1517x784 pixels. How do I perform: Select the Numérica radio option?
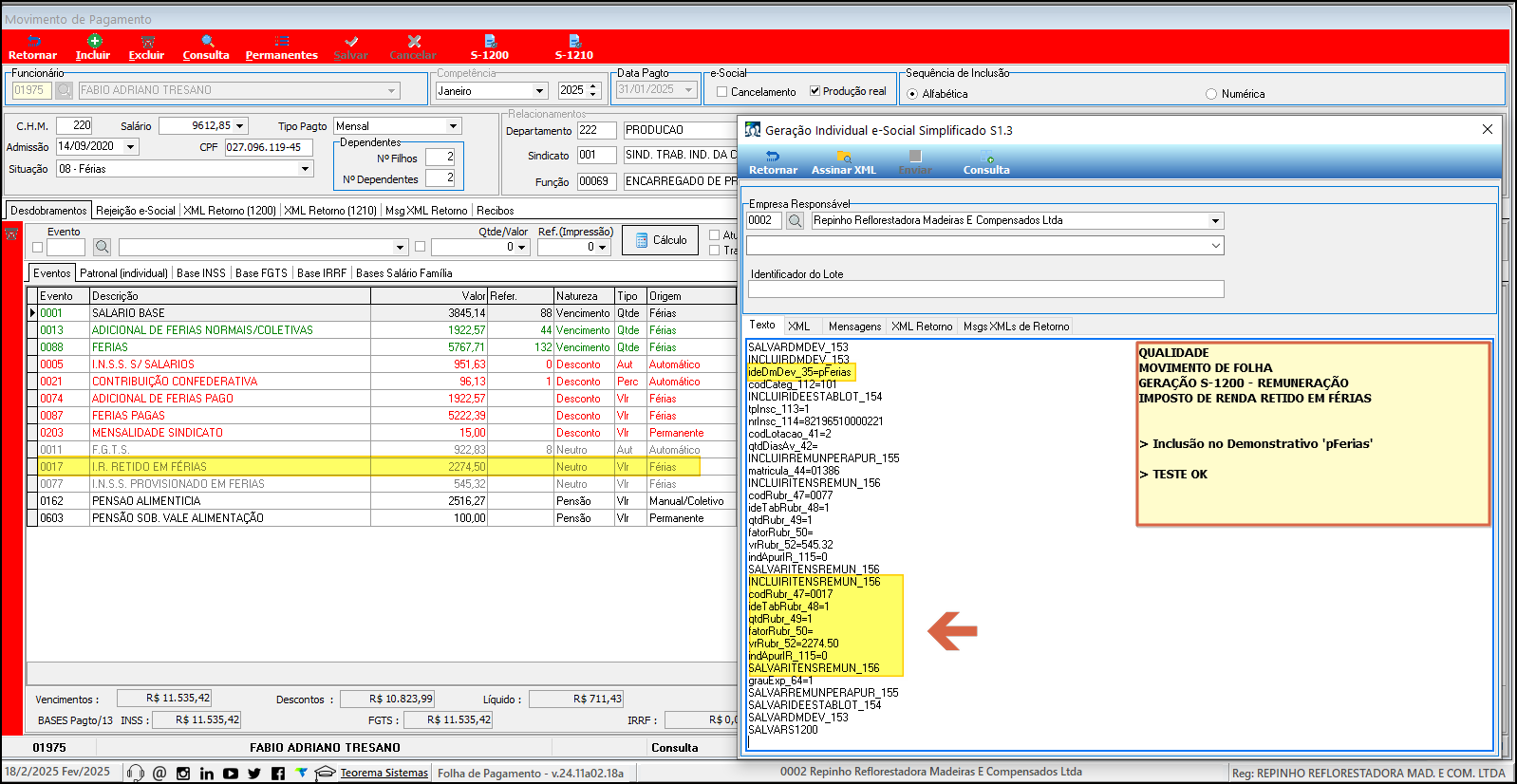[1211, 94]
